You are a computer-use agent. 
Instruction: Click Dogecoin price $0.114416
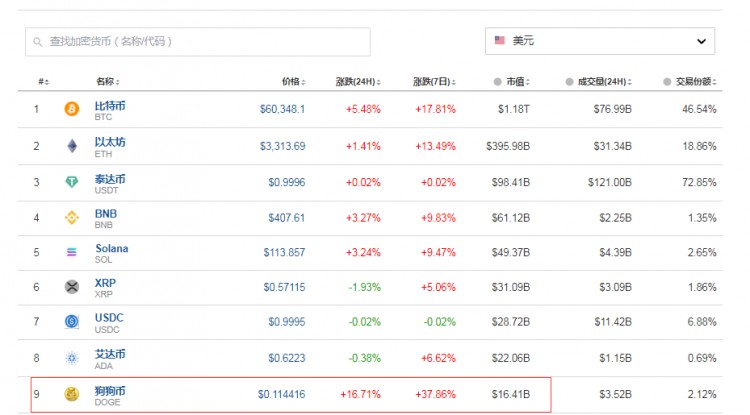click(x=281, y=394)
